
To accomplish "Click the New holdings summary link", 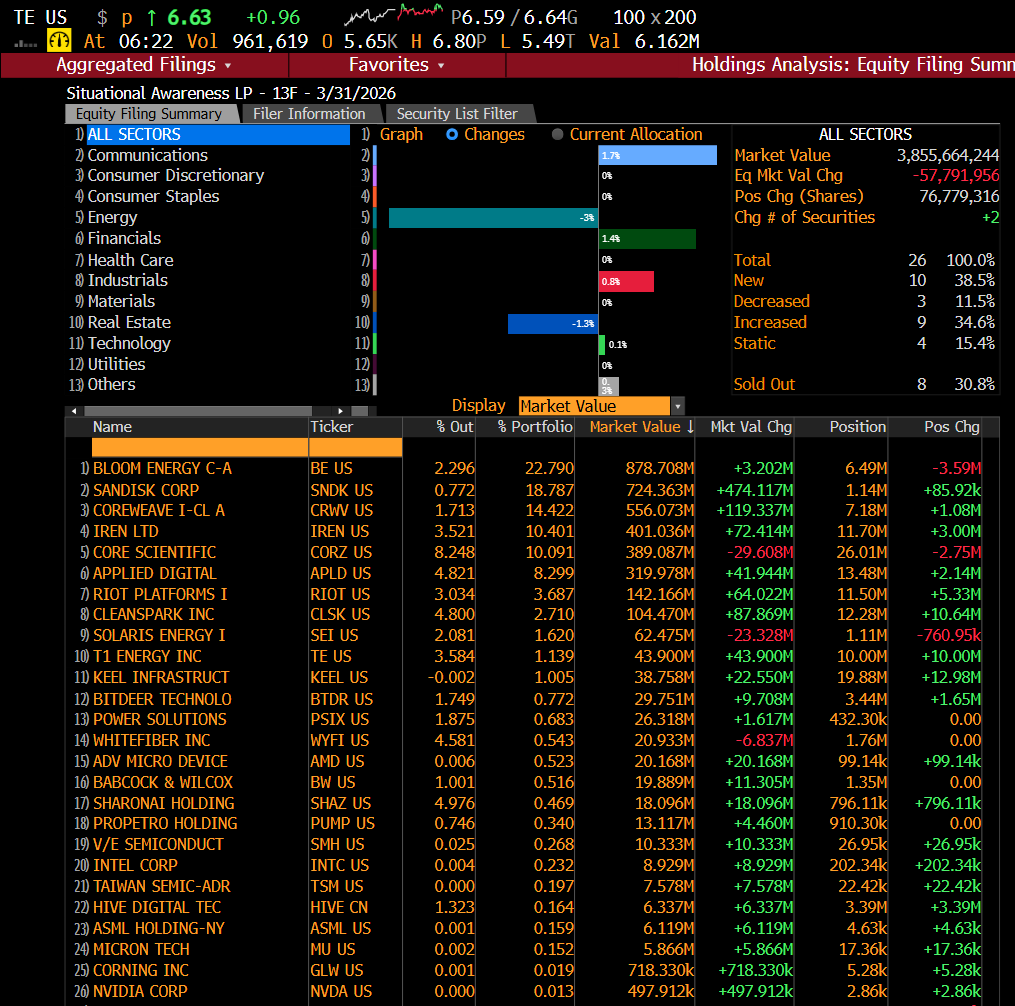I will [748, 280].
